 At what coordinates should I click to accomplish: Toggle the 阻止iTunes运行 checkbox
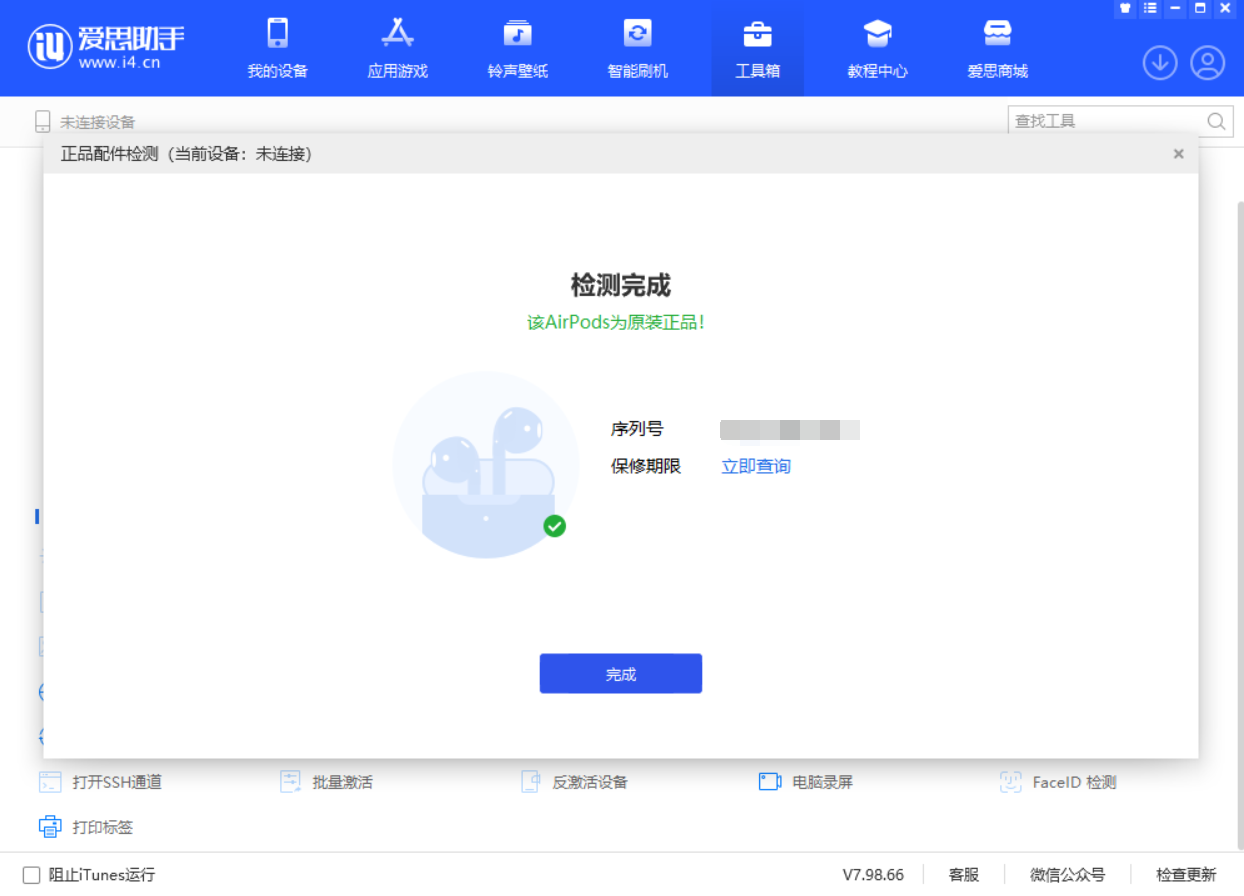32,875
